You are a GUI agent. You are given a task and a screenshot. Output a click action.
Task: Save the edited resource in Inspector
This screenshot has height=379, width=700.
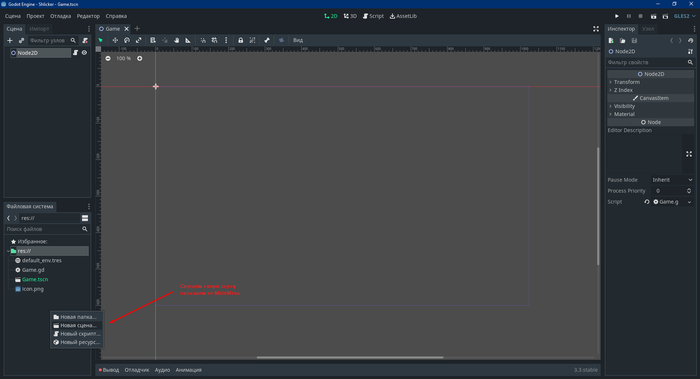click(634, 41)
